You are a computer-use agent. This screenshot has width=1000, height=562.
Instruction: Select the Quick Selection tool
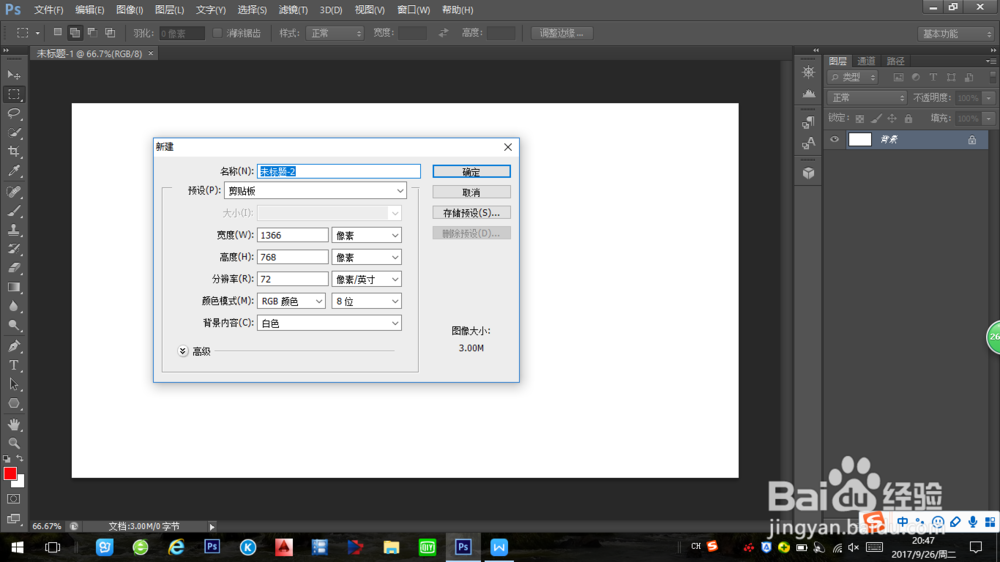tap(13, 133)
